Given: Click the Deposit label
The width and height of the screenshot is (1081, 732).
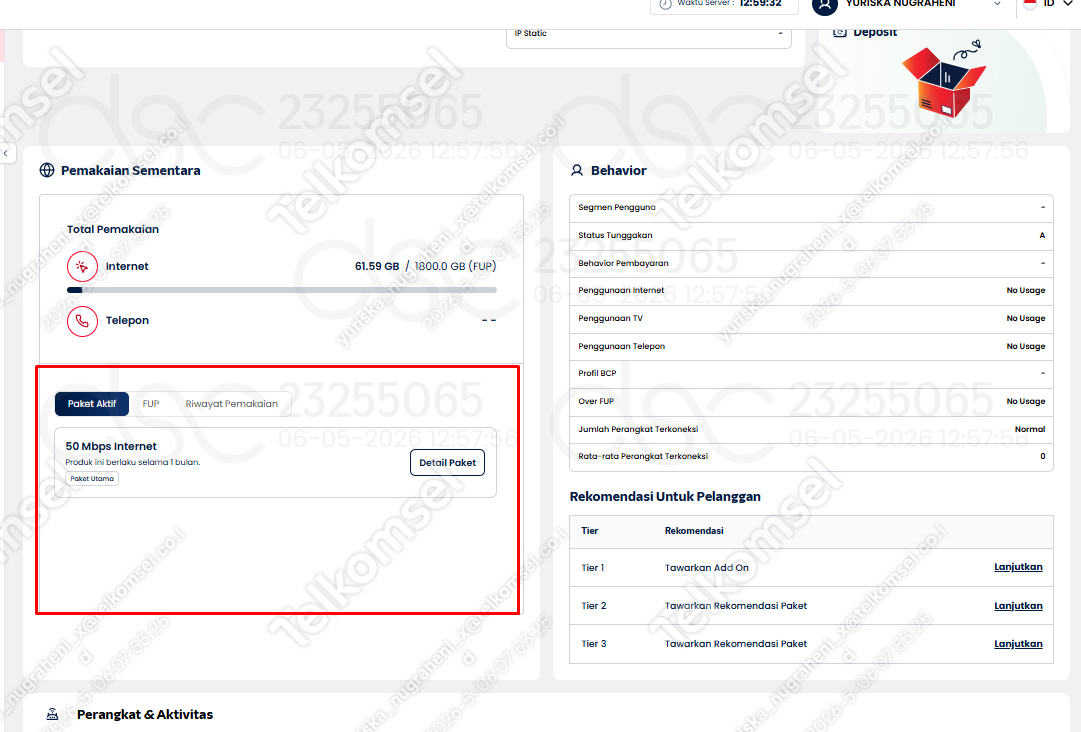Looking at the screenshot, I should [x=875, y=32].
